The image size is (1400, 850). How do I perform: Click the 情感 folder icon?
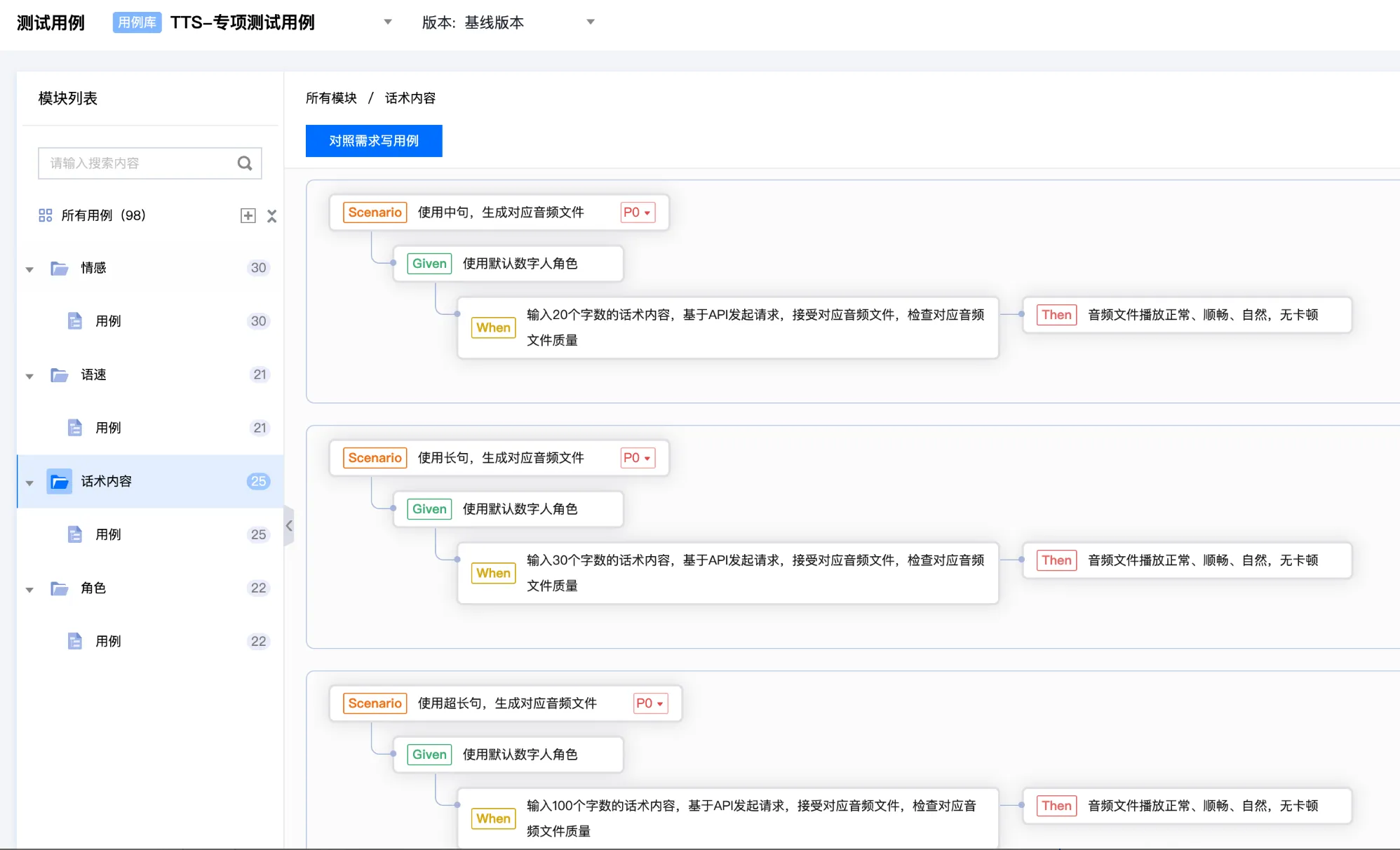click(60, 268)
